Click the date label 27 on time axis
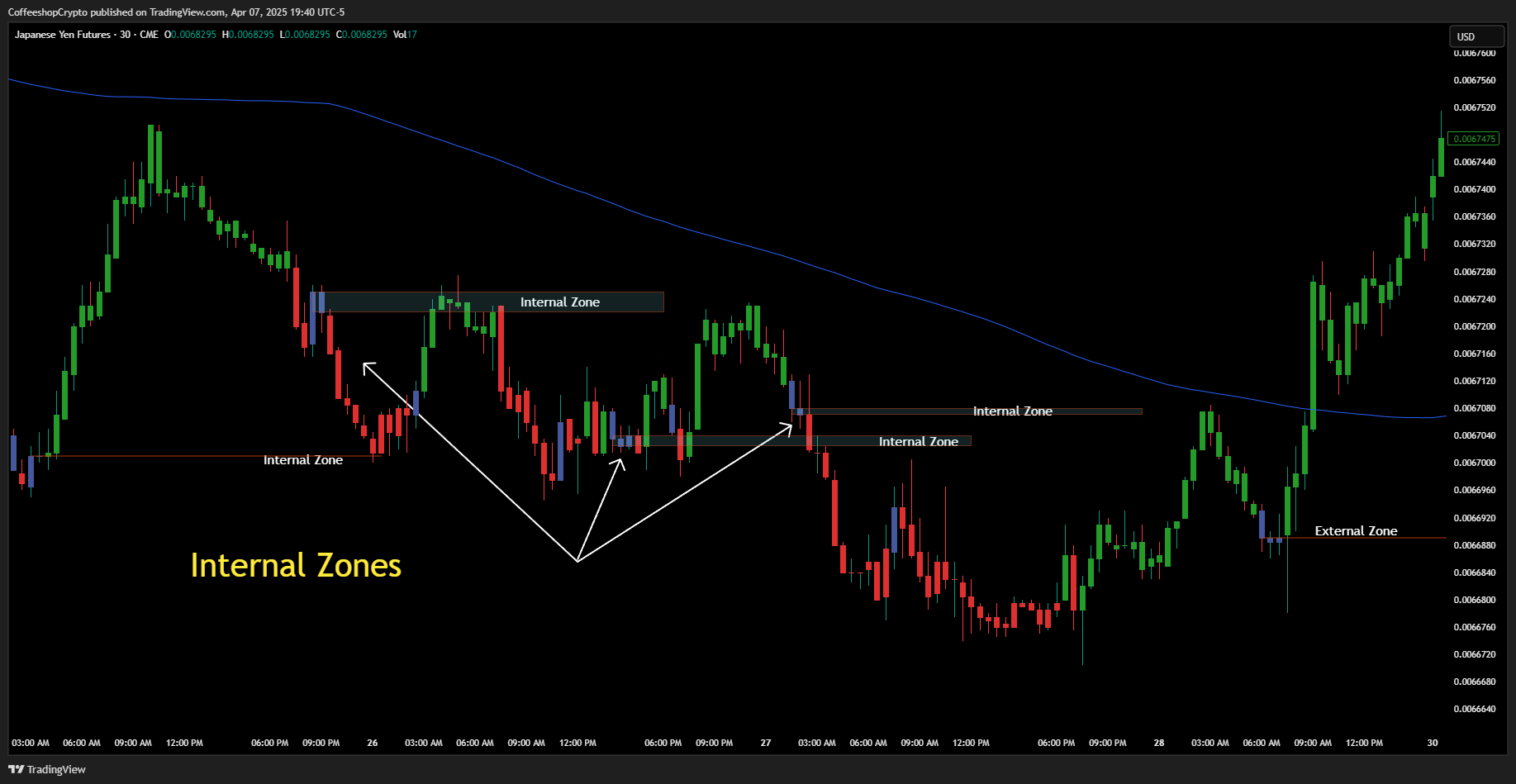Image resolution: width=1516 pixels, height=784 pixels. coord(766,743)
